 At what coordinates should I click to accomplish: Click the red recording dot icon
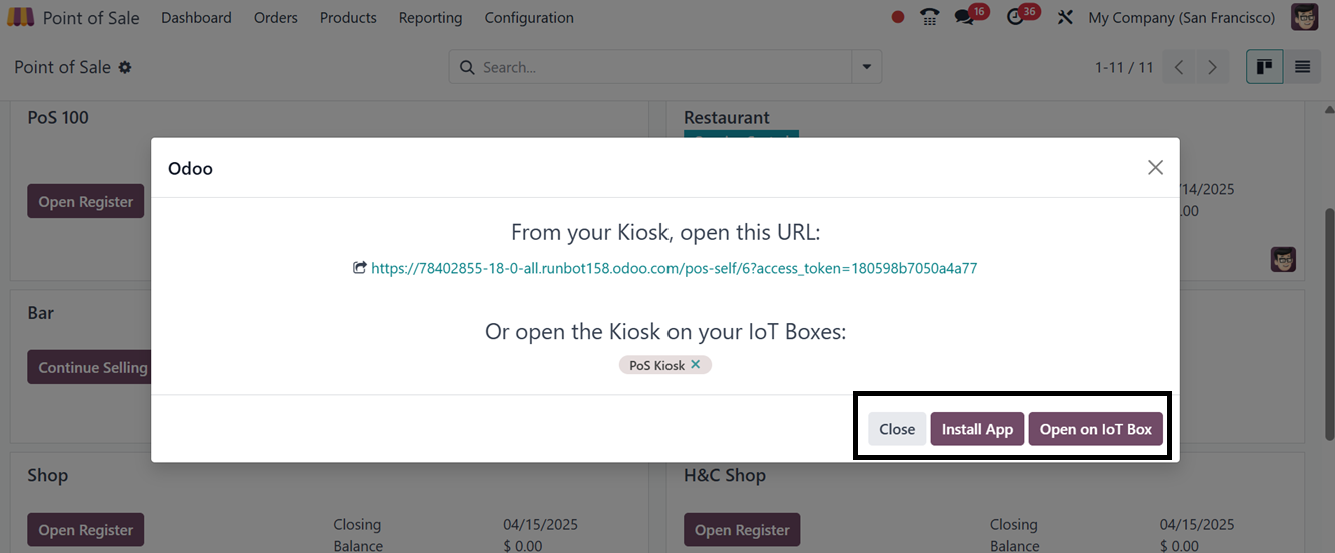coord(898,17)
